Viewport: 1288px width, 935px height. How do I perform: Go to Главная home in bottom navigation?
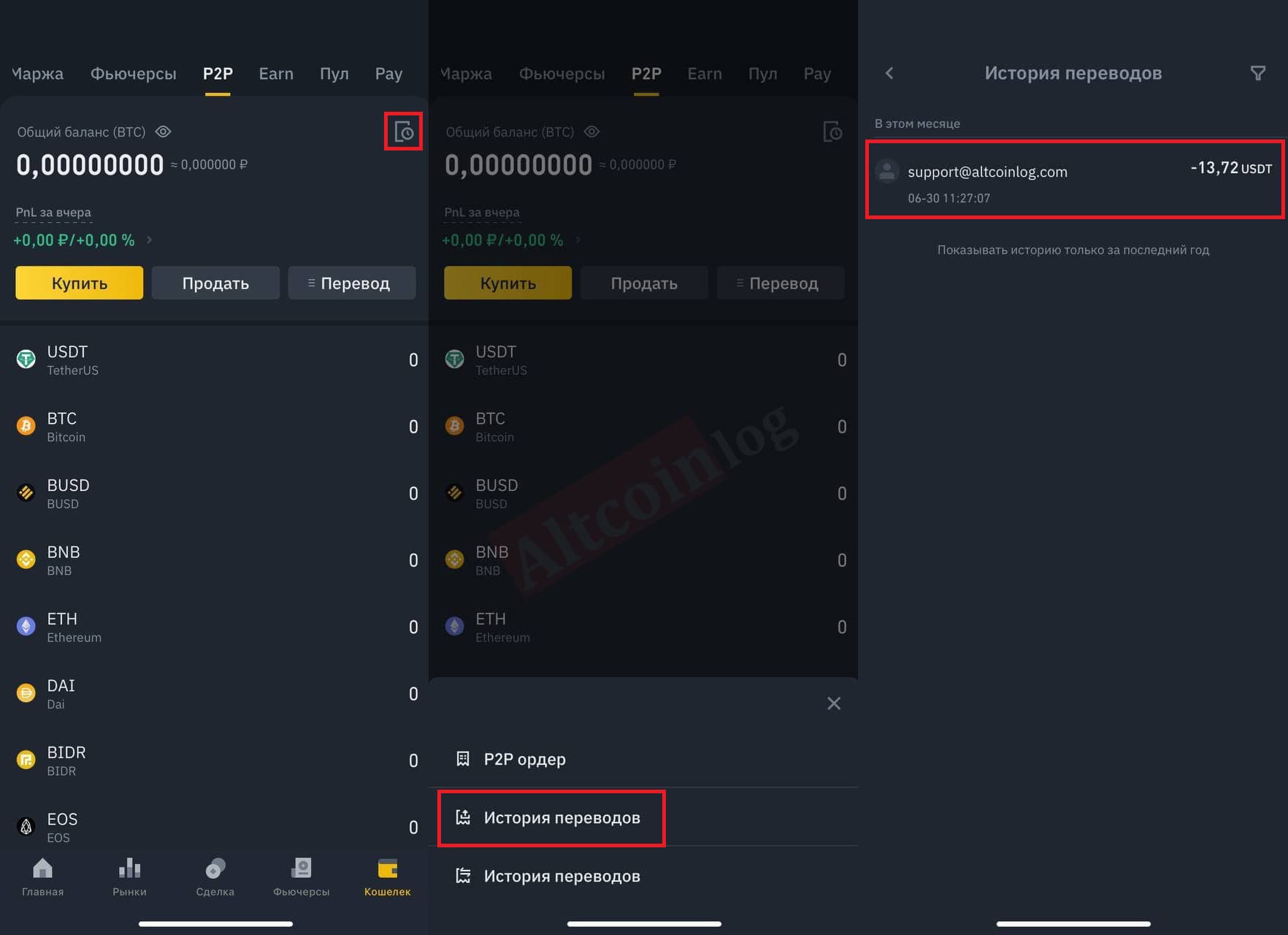coord(42,877)
